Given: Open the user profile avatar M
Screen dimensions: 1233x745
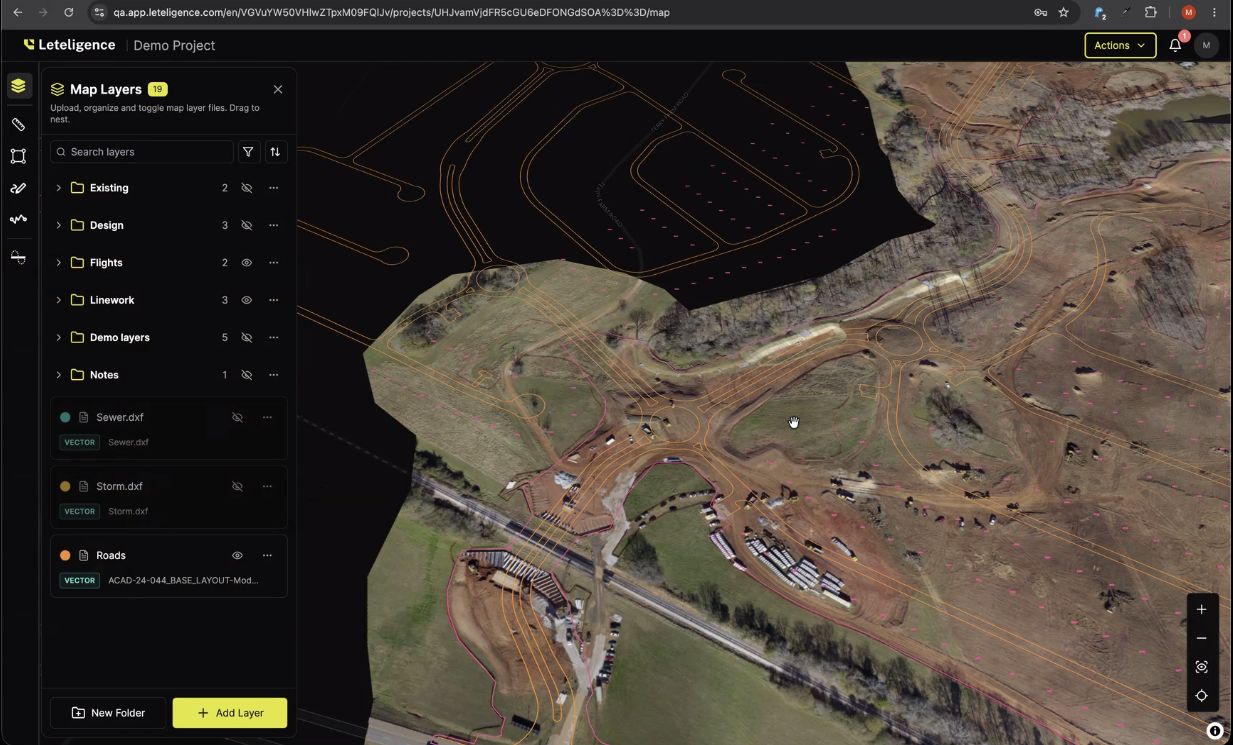Looking at the screenshot, I should point(1206,45).
